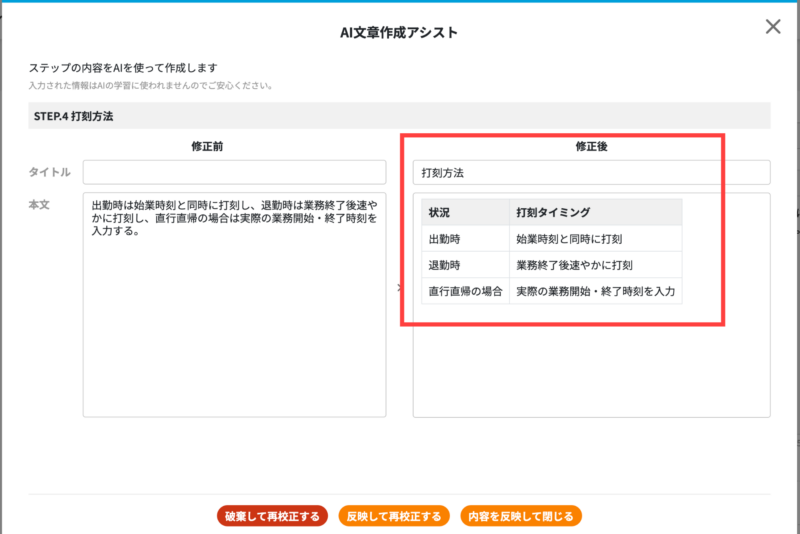Click the 本文 field label
This screenshot has width=800, height=534.
click(x=39, y=205)
